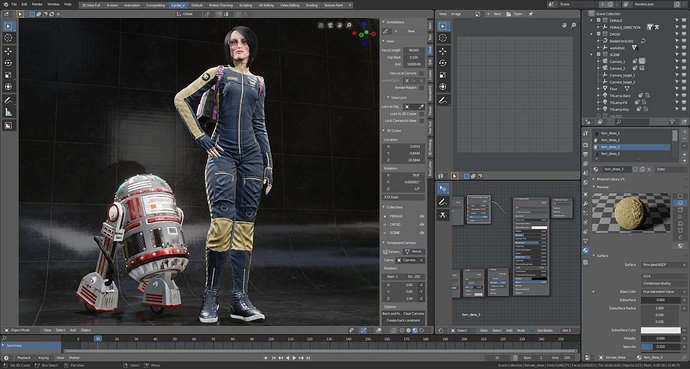Add a new material slot with plus icon

point(684,132)
